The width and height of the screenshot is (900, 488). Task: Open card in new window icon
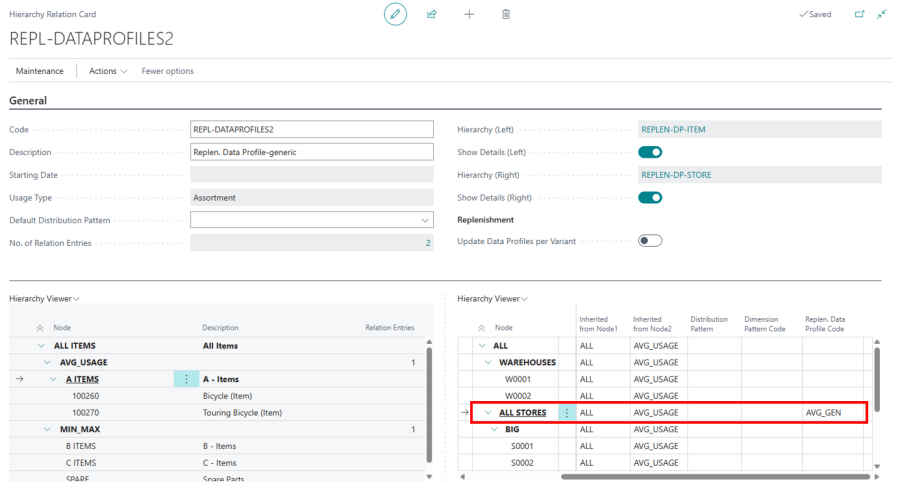pyautogui.click(x=859, y=14)
